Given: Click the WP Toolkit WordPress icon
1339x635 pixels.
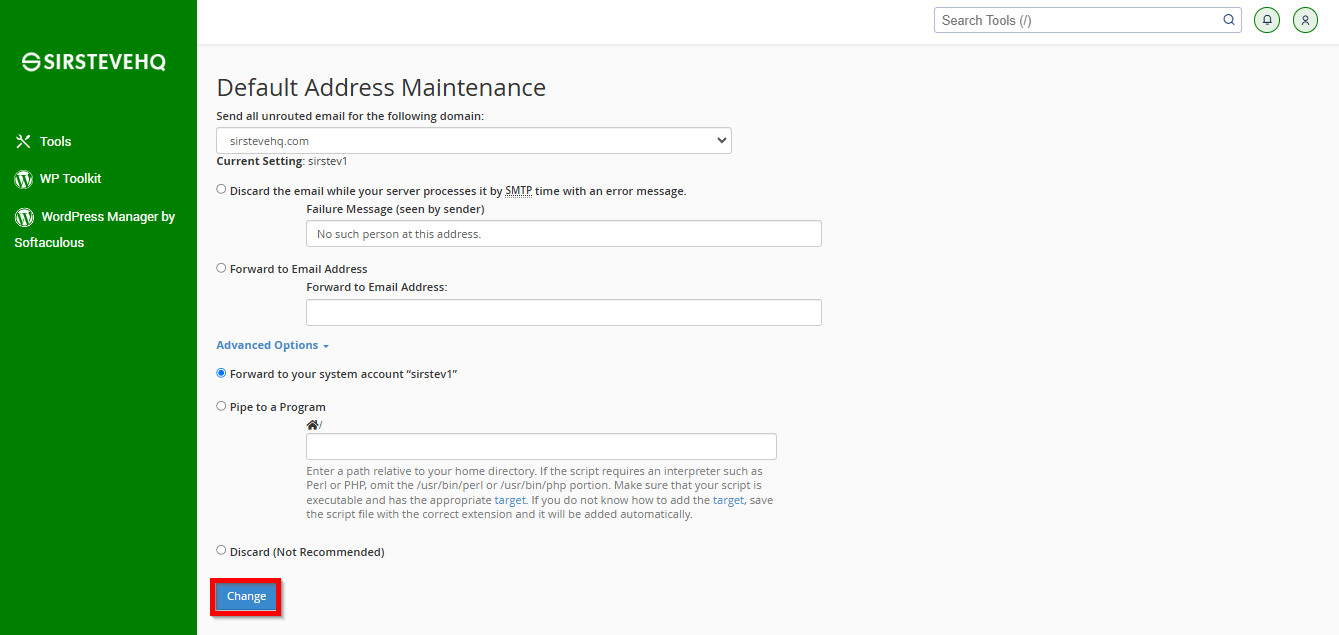Looking at the screenshot, I should click(x=23, y=179).
